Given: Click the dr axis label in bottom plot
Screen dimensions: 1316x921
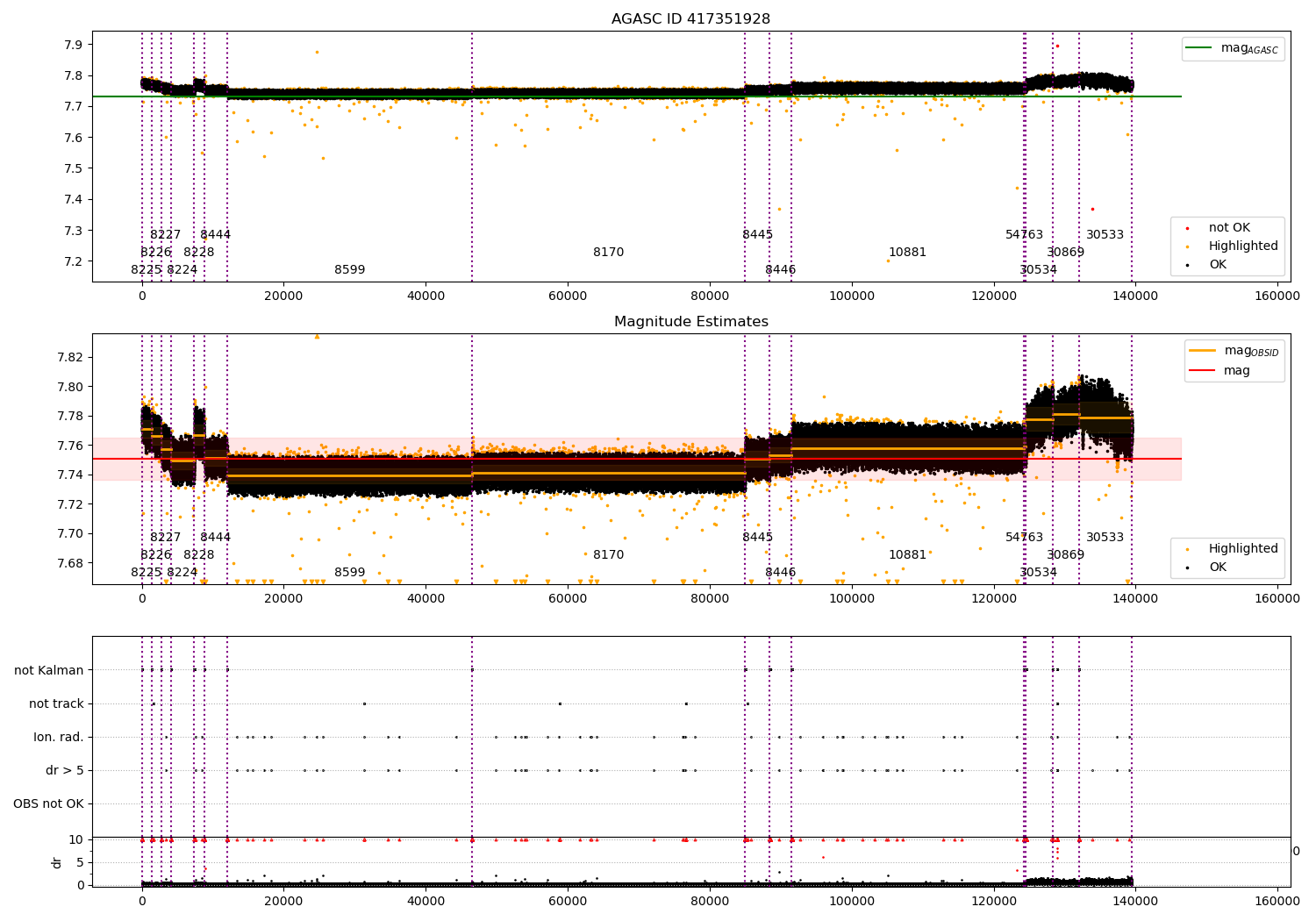Looking at the screenshot, I should tap(57, 862).
